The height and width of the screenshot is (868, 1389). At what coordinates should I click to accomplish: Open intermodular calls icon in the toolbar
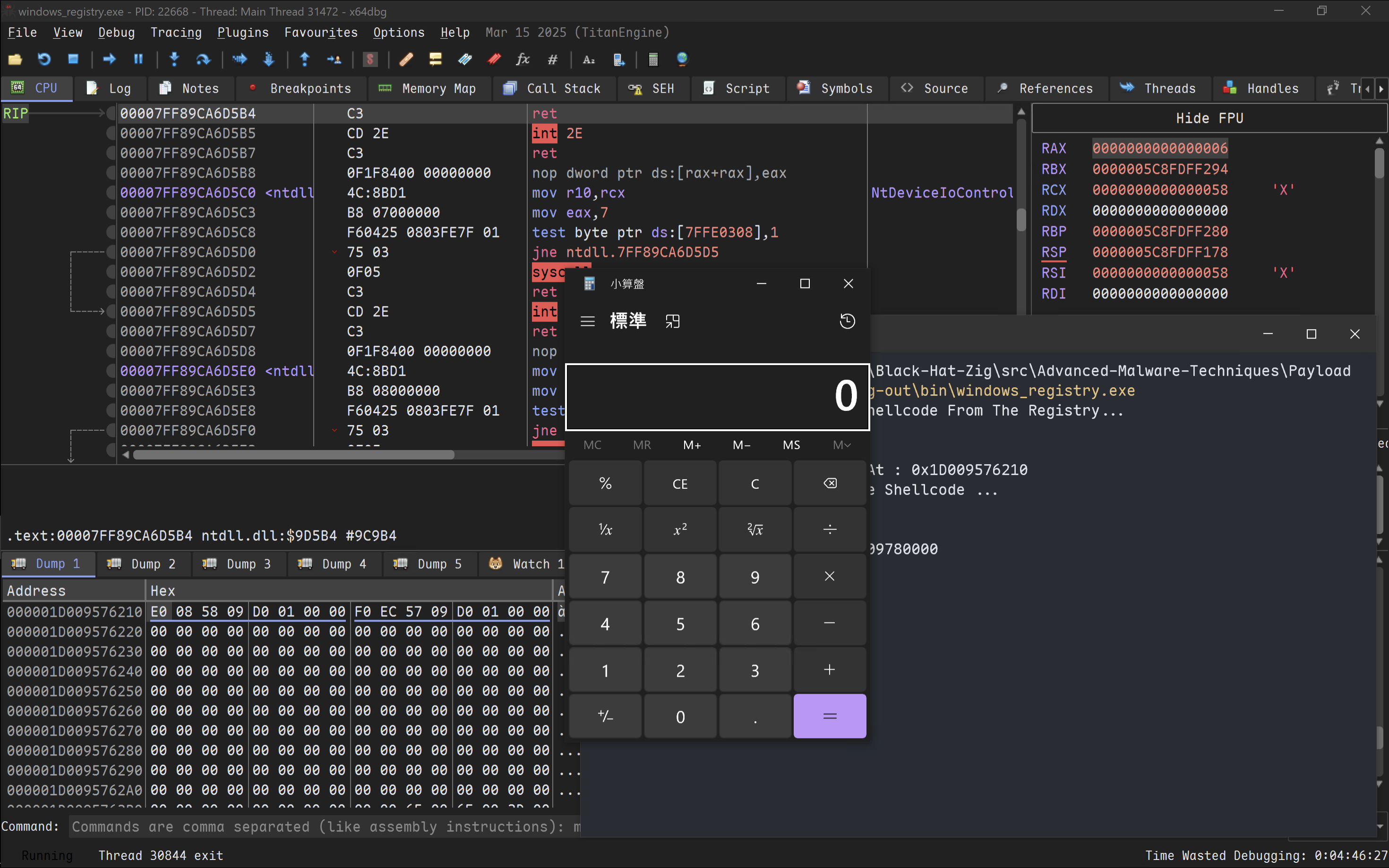pos(619,59)
